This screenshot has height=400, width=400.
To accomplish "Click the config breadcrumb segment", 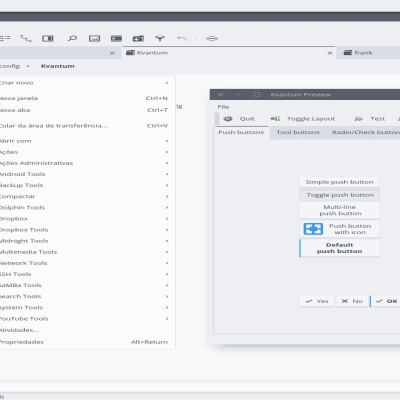I will (10, 66).
